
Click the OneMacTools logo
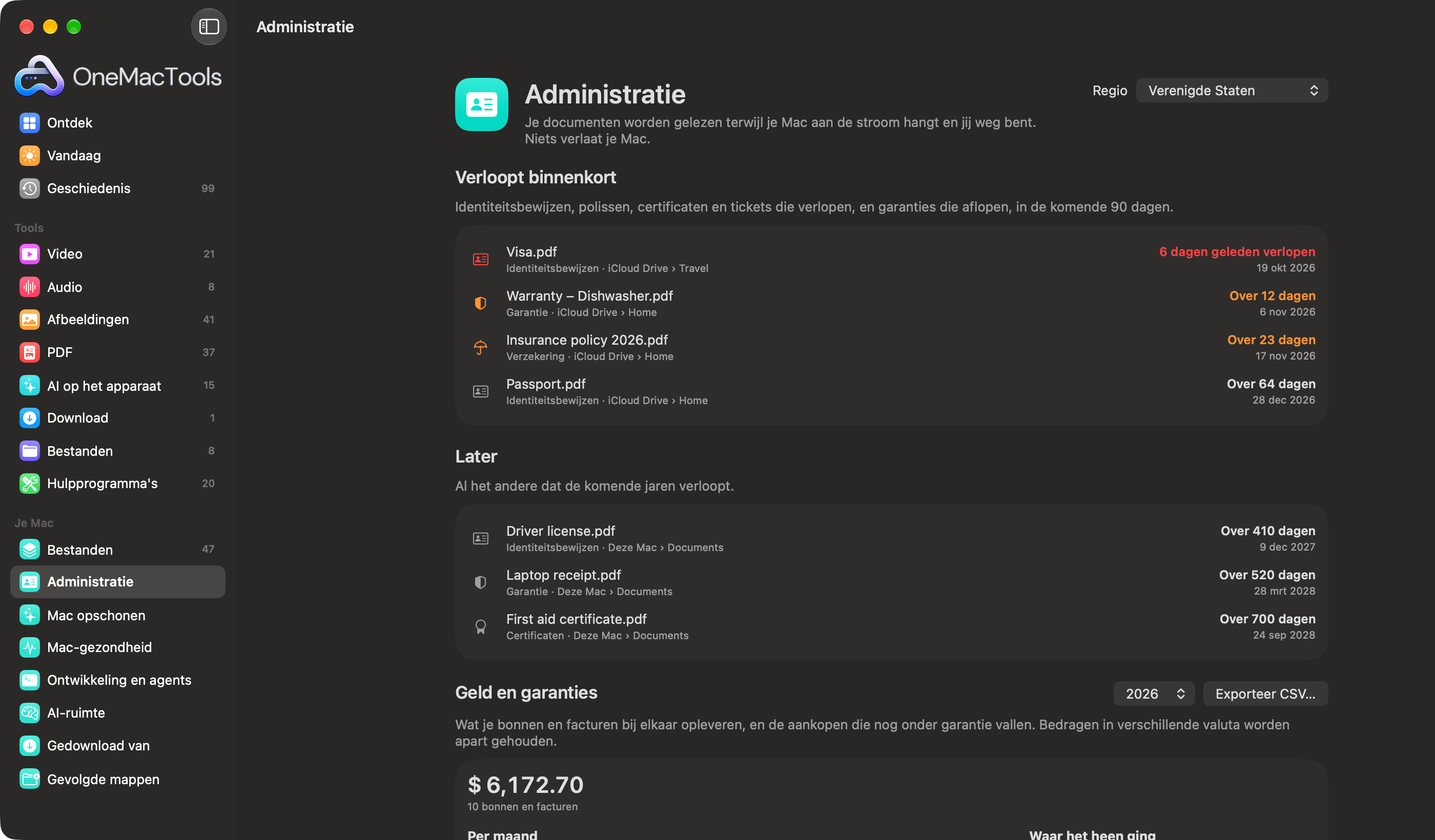click(118, 76)
